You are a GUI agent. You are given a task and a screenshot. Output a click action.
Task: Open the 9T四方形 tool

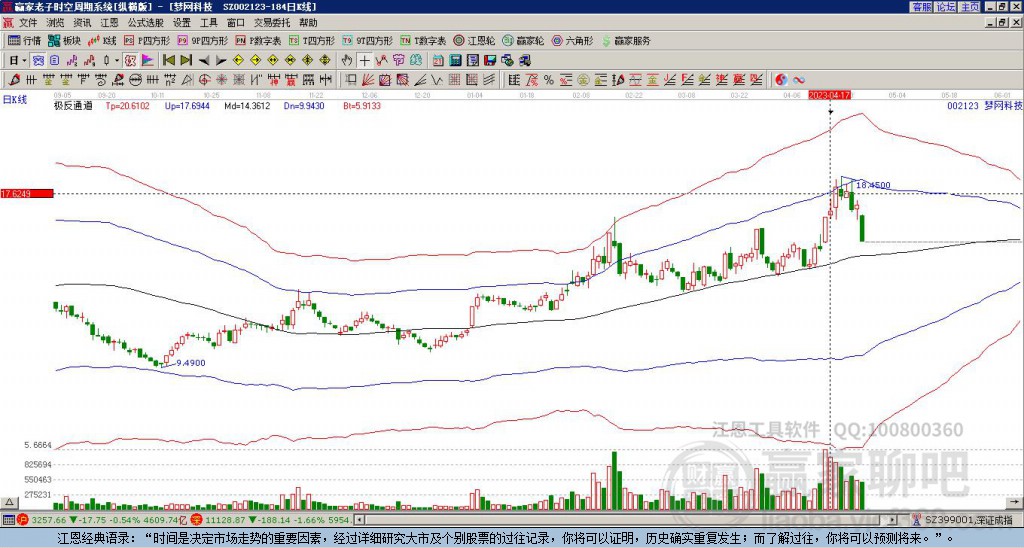point(368,40)
